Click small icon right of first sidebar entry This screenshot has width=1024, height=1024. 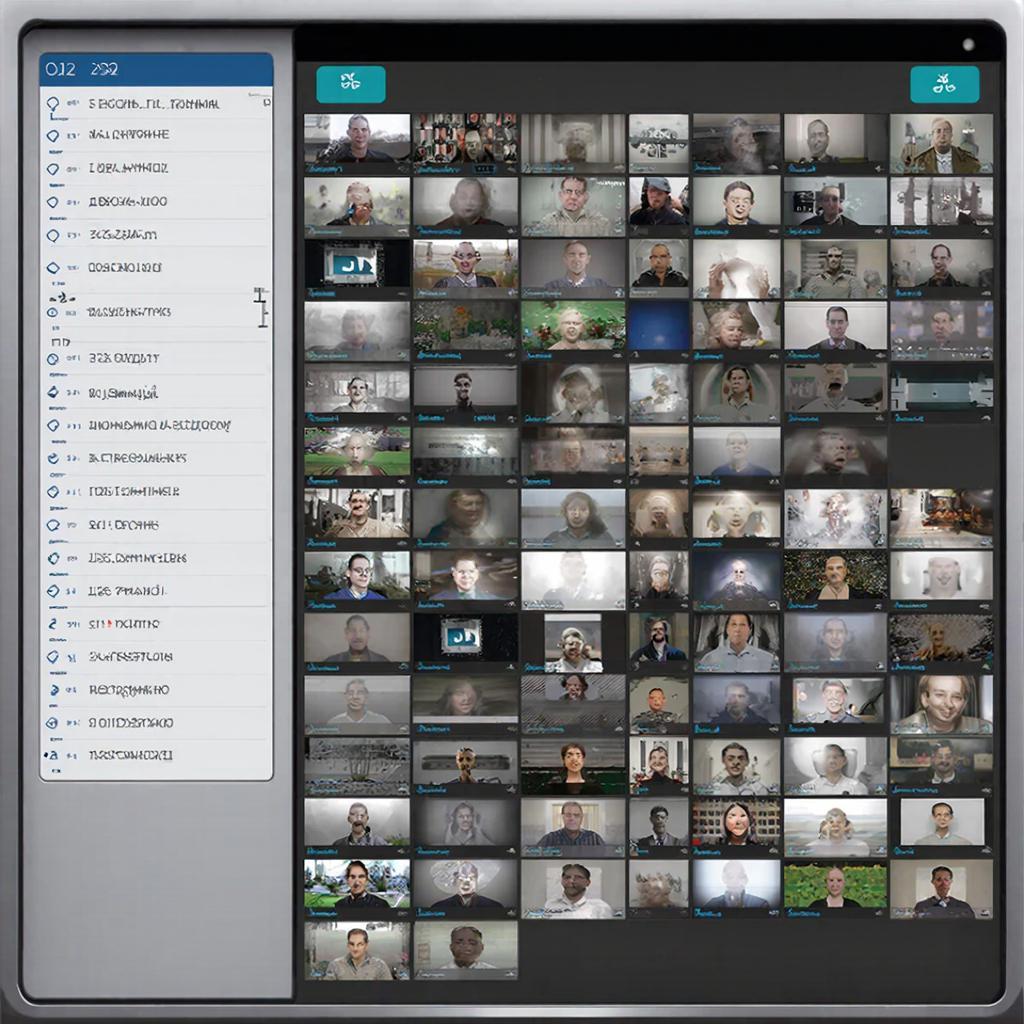coord(266,102)
